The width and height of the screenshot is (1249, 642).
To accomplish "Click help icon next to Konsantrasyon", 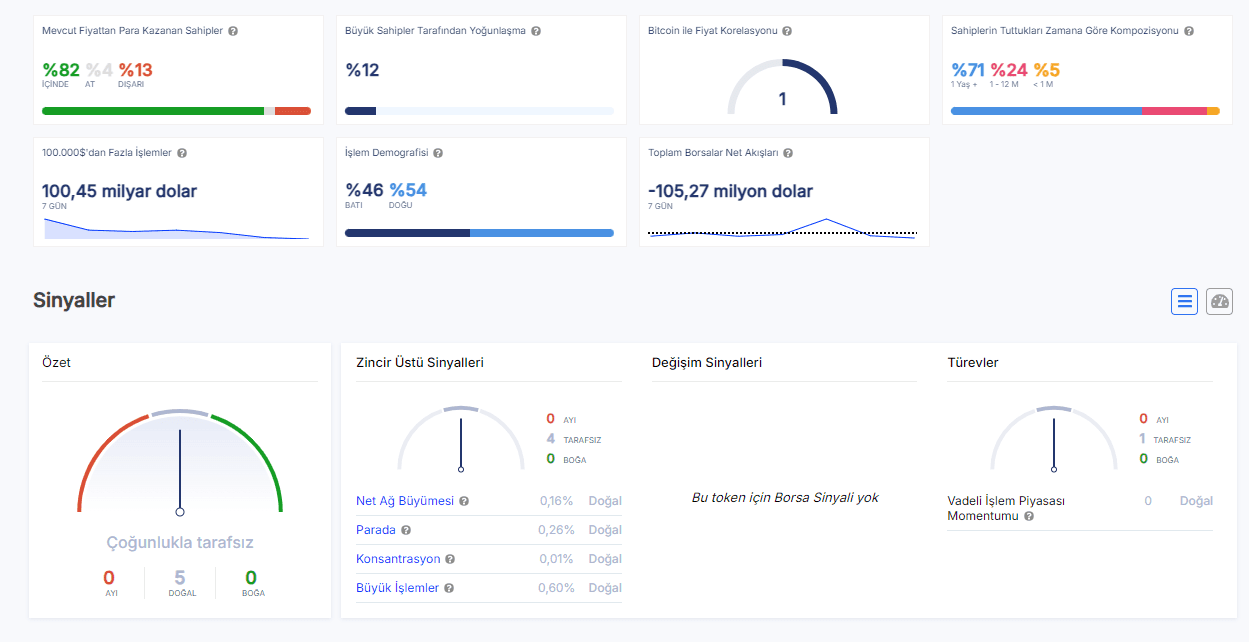I will click(x=450, y=559).
